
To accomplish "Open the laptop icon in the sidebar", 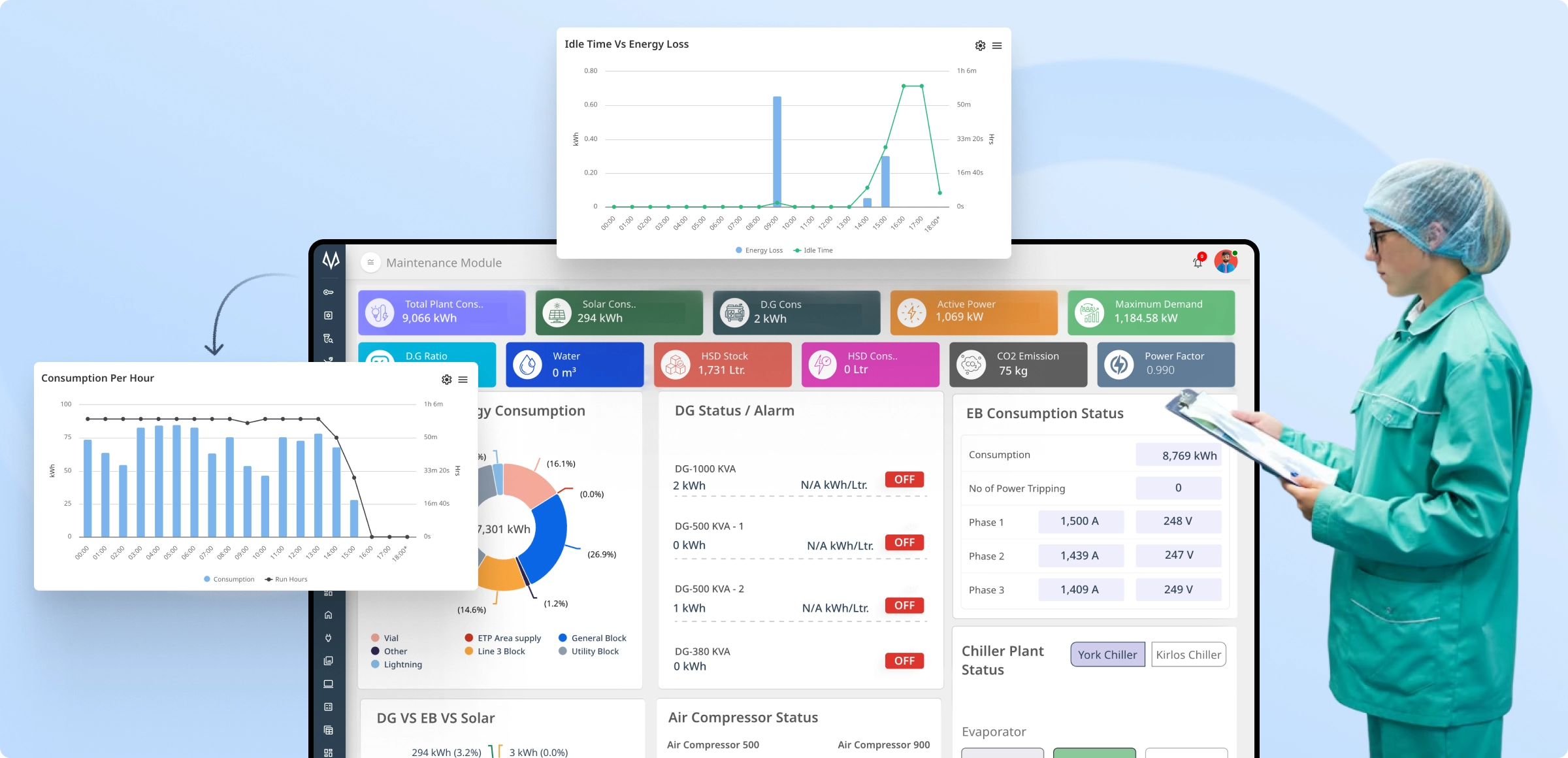I will pyautogui.click(x=329, y=684).
